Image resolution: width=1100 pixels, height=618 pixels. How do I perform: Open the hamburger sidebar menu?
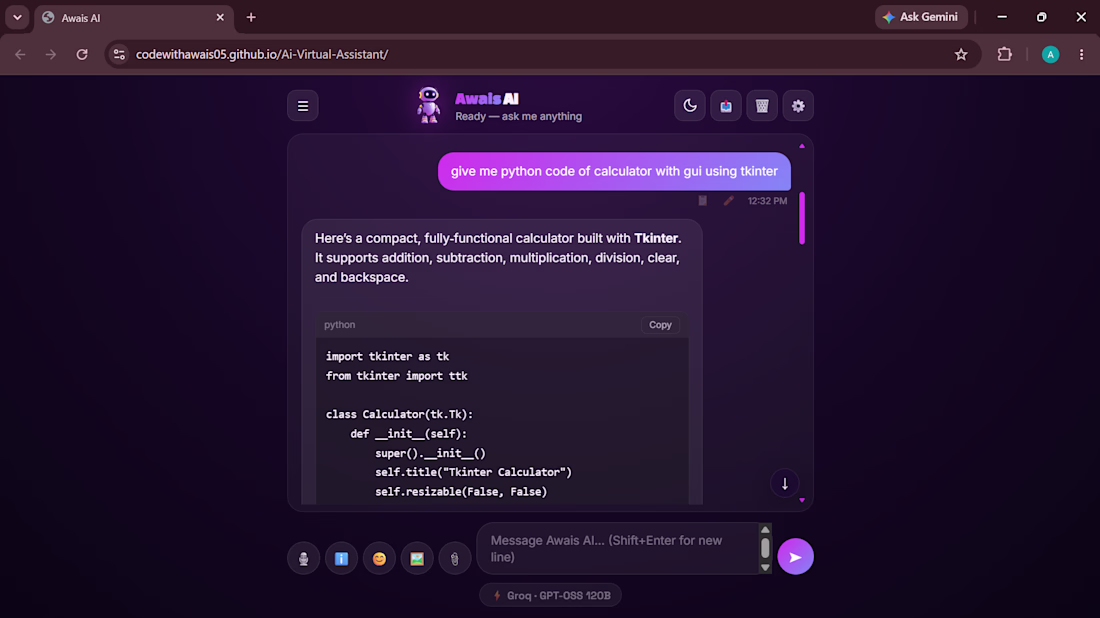click(302, 106)
